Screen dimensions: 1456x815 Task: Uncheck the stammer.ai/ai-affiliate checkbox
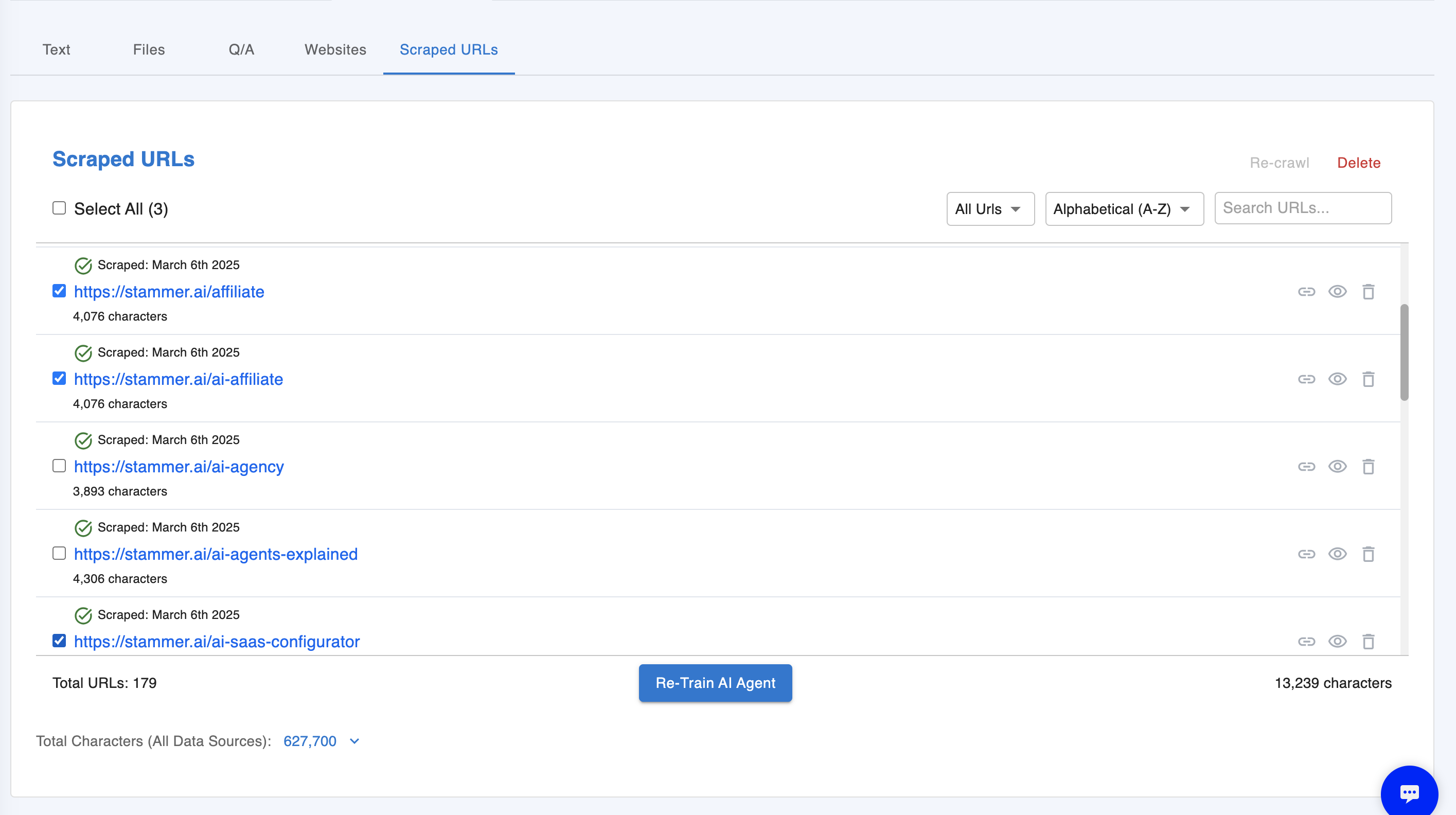pyautogui.click(x=59, y=379)
